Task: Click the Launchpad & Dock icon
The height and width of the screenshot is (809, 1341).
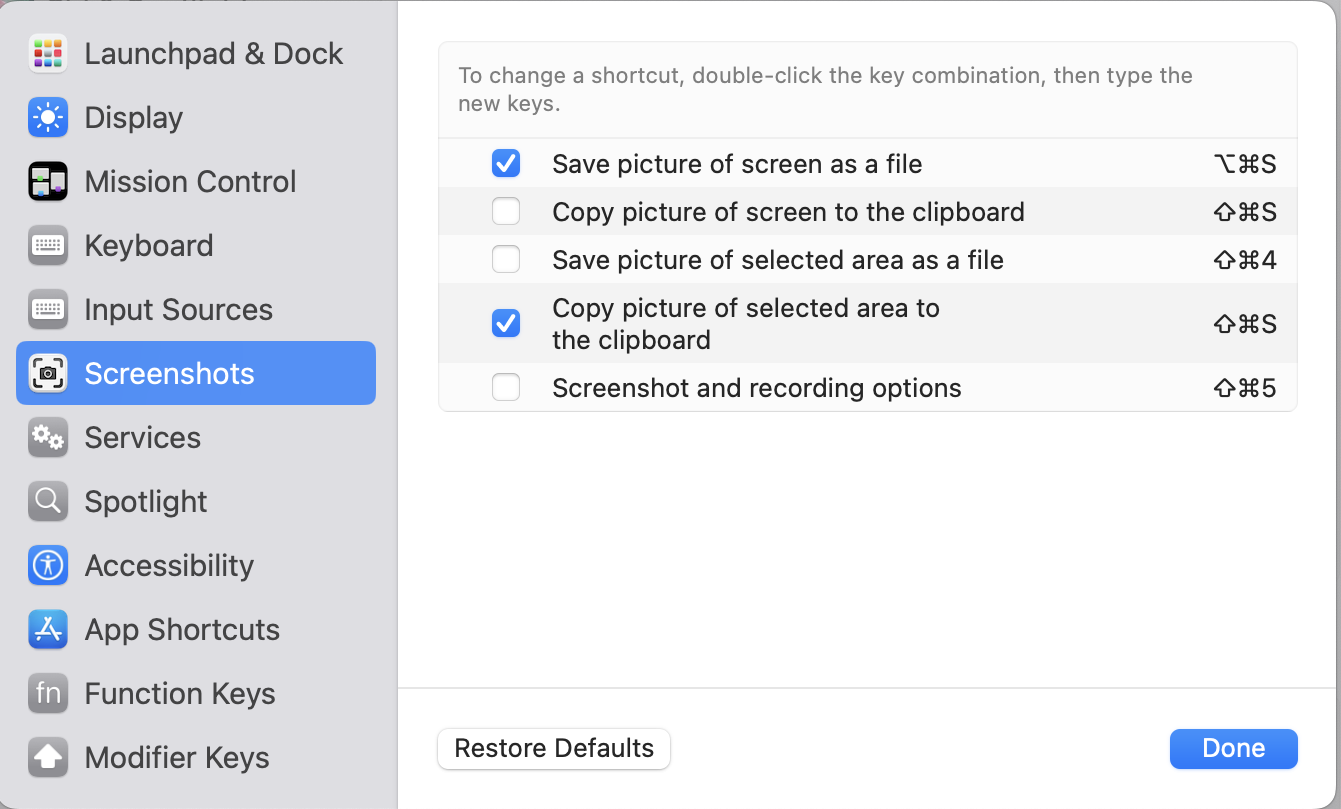Action: (48, 54)
